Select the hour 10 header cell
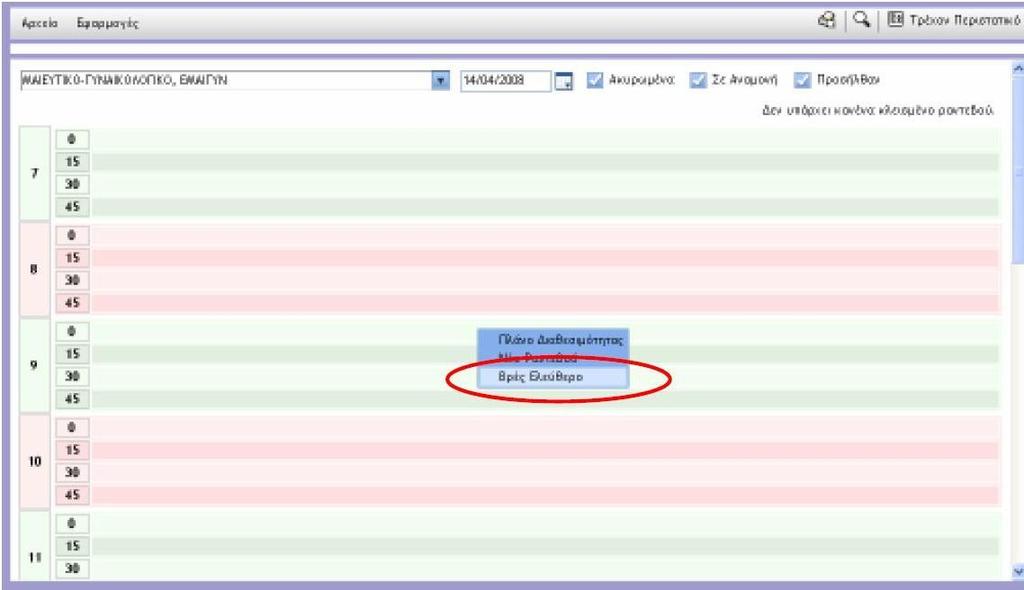Screen dimensions: 1024x590 pos(35,461)
